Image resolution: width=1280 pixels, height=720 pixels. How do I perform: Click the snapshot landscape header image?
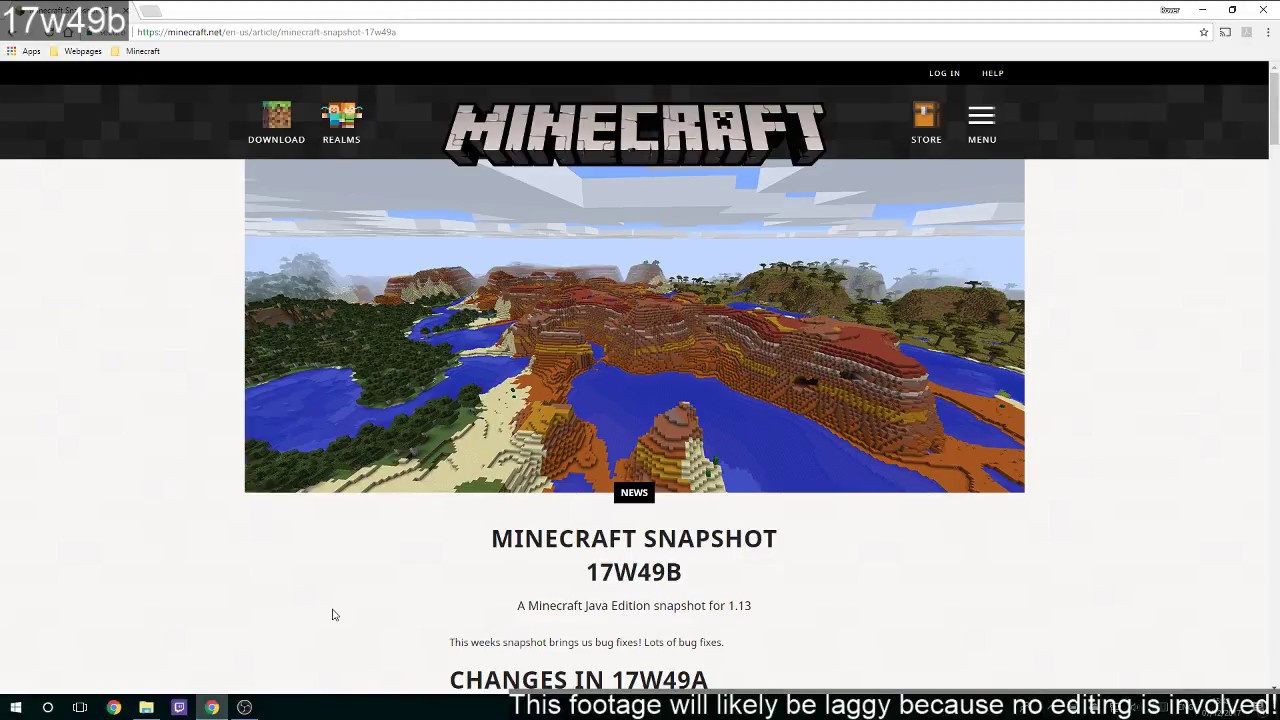tap(634, 326)
